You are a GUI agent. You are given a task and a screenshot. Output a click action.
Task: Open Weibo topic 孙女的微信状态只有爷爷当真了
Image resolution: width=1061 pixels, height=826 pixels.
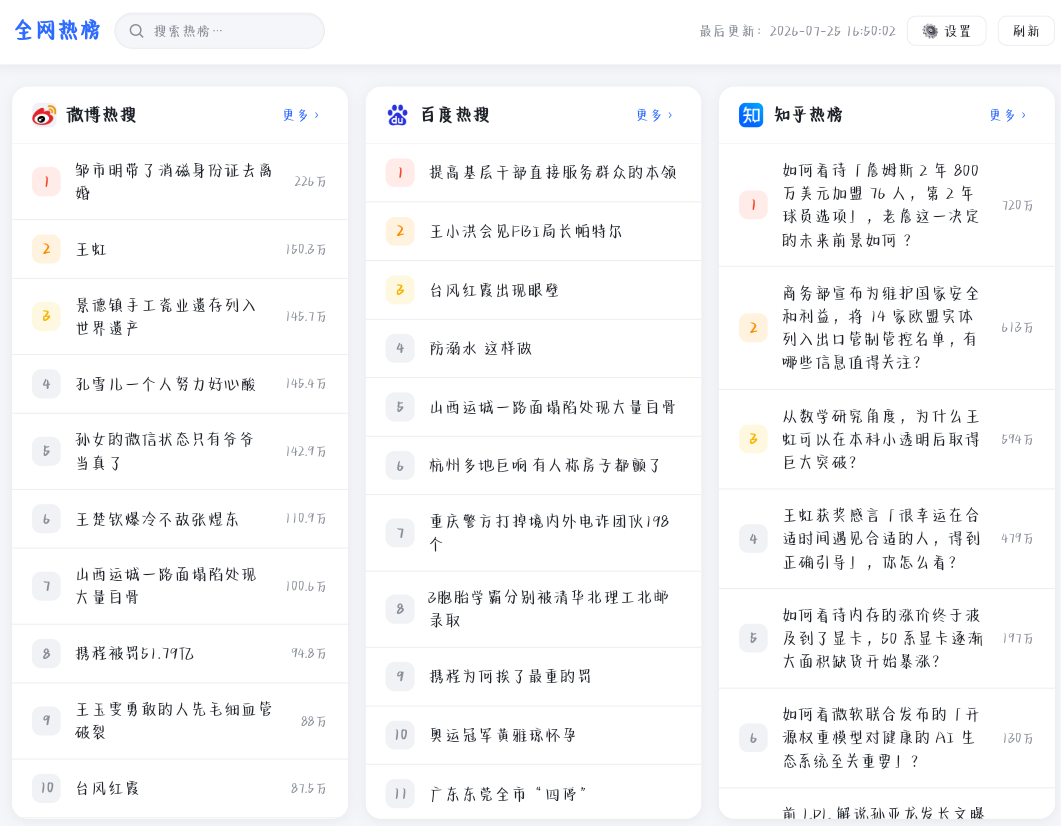pyautogui.click(x=180, y=451)
